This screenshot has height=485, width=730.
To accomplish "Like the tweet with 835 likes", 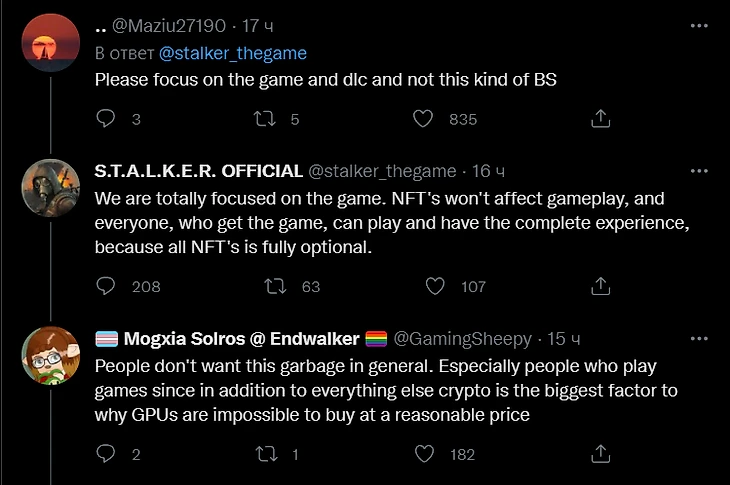I will [424, 119].
